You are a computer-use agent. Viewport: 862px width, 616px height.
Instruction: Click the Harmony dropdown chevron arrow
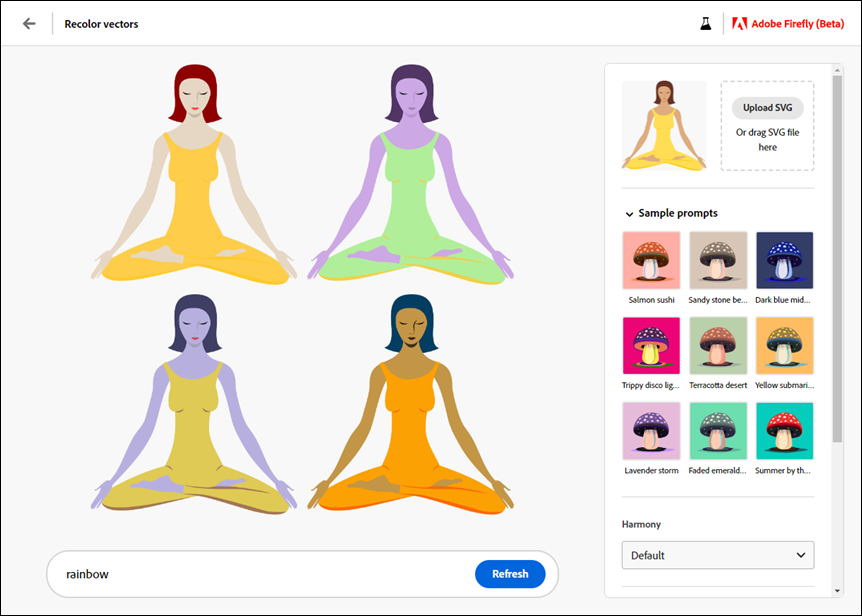click(801, 555)
